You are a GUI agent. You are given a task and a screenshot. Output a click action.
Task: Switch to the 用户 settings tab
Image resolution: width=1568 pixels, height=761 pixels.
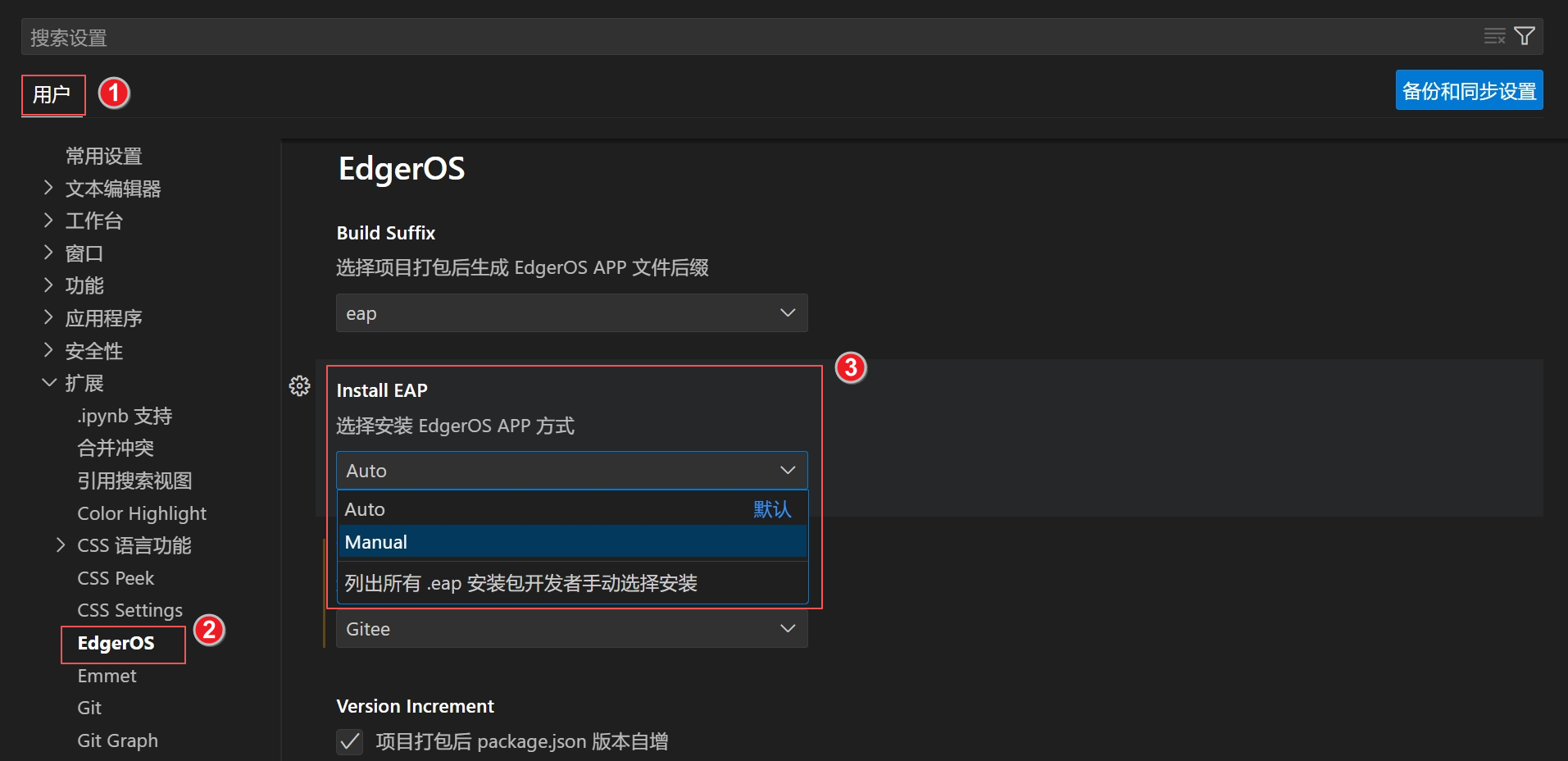tap(52, 94)
